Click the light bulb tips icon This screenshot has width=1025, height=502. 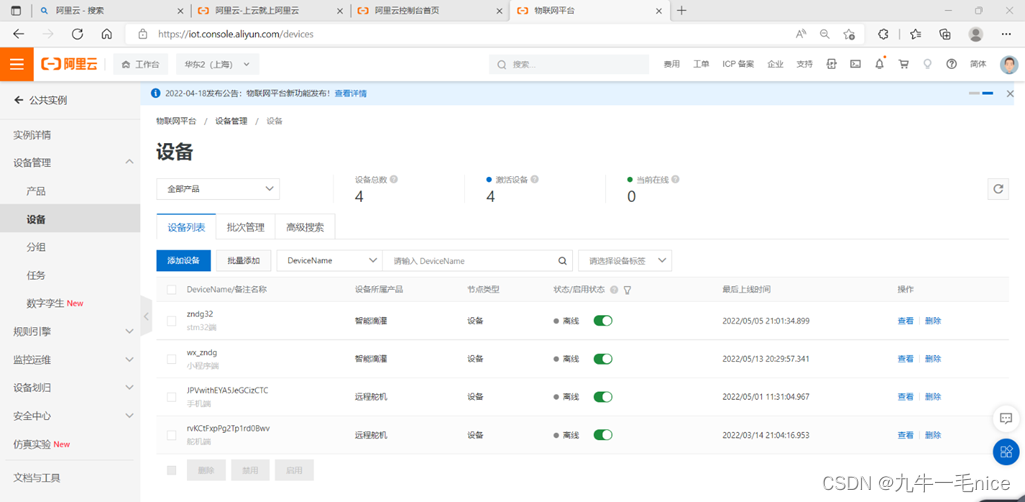[x=926, y=64]
